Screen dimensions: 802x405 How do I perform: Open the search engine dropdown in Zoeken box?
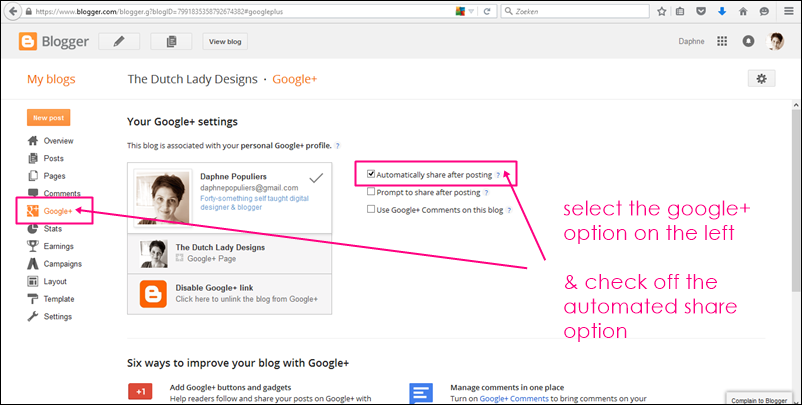point(509,11)
